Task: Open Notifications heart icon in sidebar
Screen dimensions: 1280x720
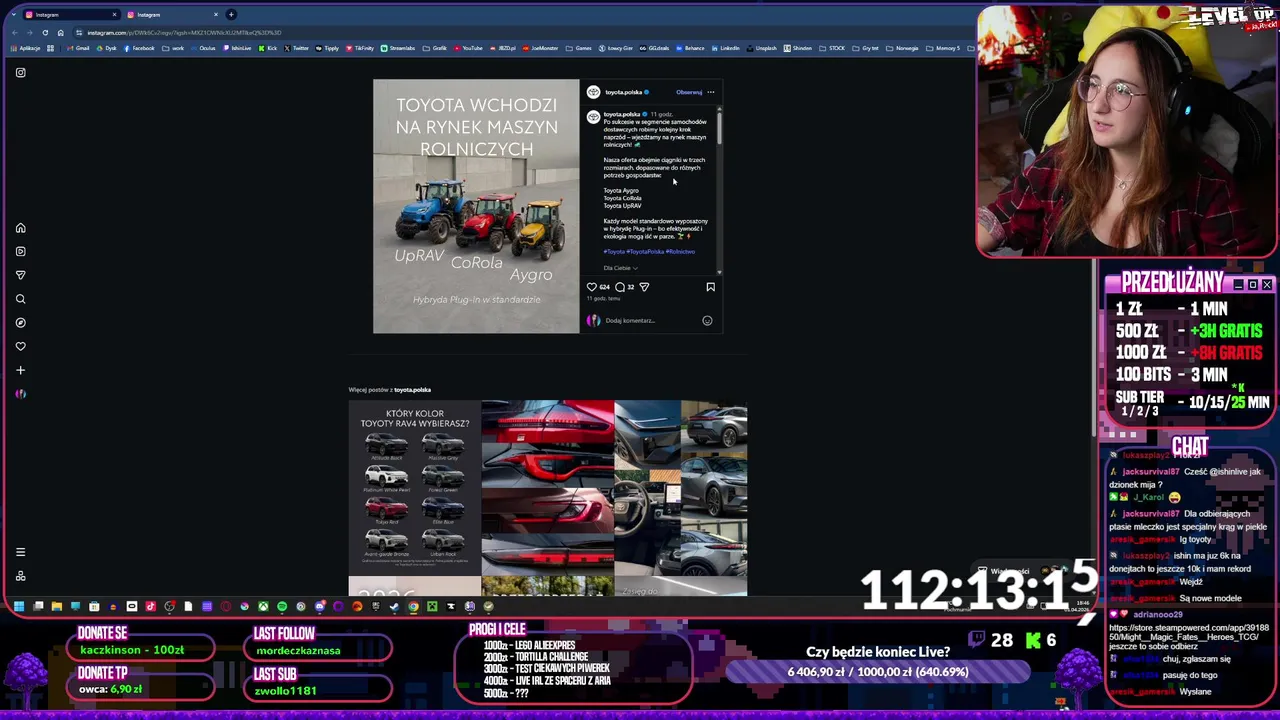Action: pos(20,346)
